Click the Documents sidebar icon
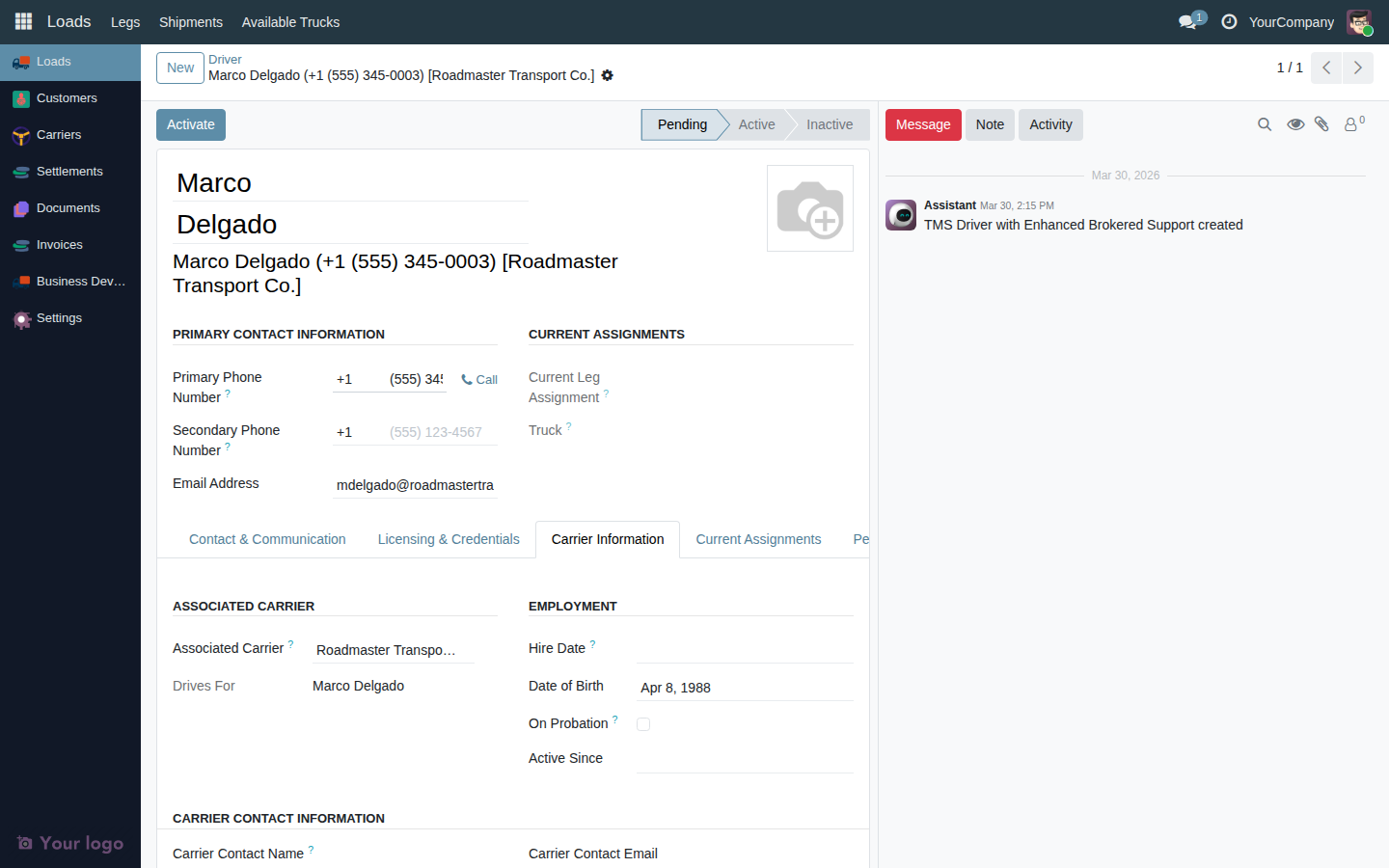Screen dimensions: 1389x868 [x=21, y=208]
